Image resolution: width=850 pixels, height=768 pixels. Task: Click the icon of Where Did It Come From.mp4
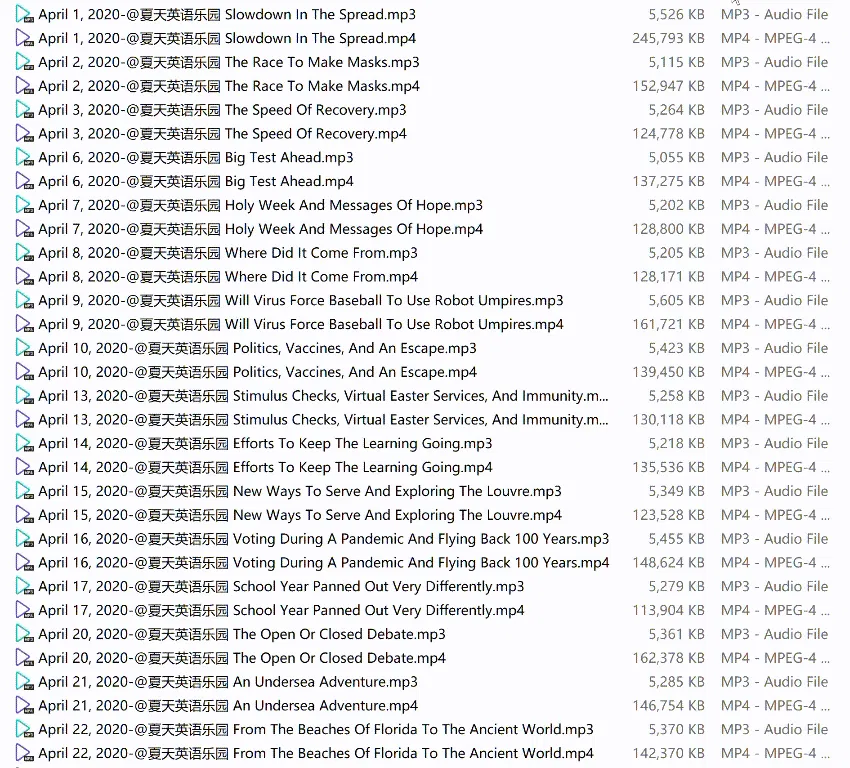[24, 276]
